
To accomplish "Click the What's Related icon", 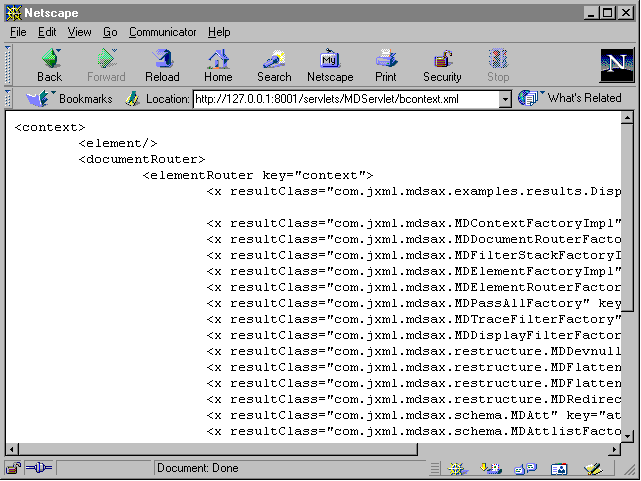I will (x=528, y=98).
